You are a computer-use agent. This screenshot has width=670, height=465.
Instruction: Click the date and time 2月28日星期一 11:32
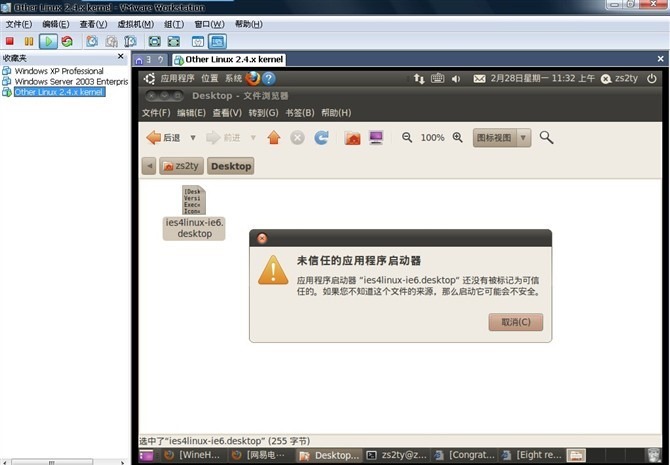[x=542, y=79]
